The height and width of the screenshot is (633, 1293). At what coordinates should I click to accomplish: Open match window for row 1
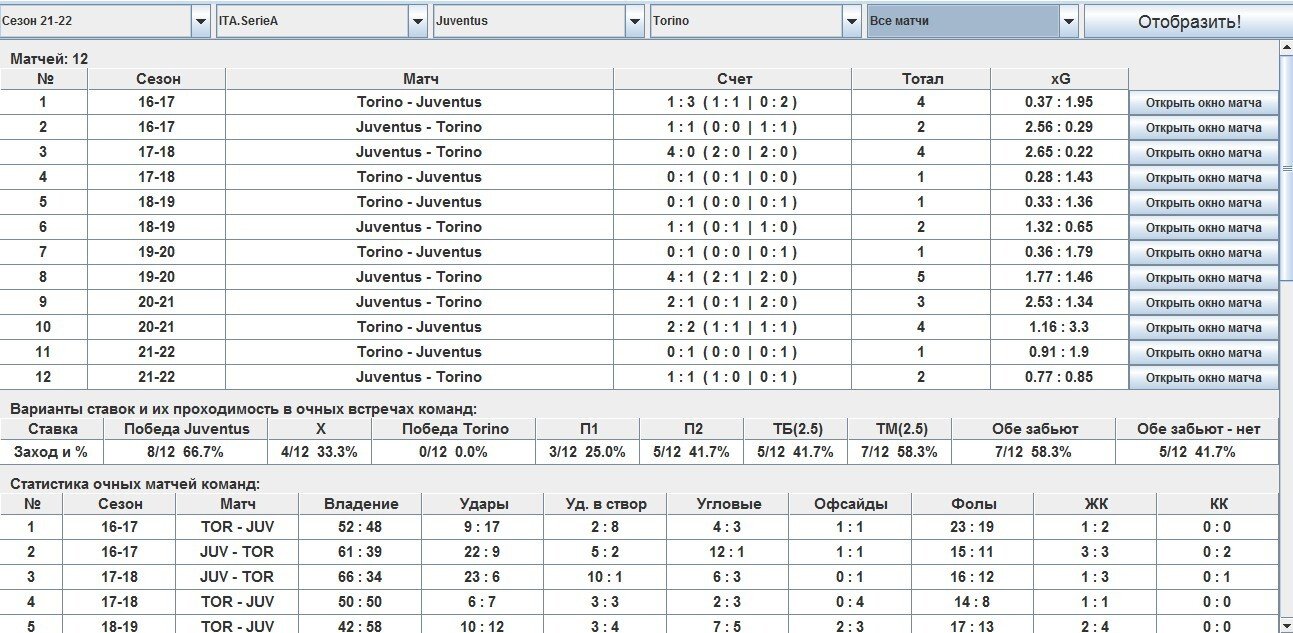1203,102
